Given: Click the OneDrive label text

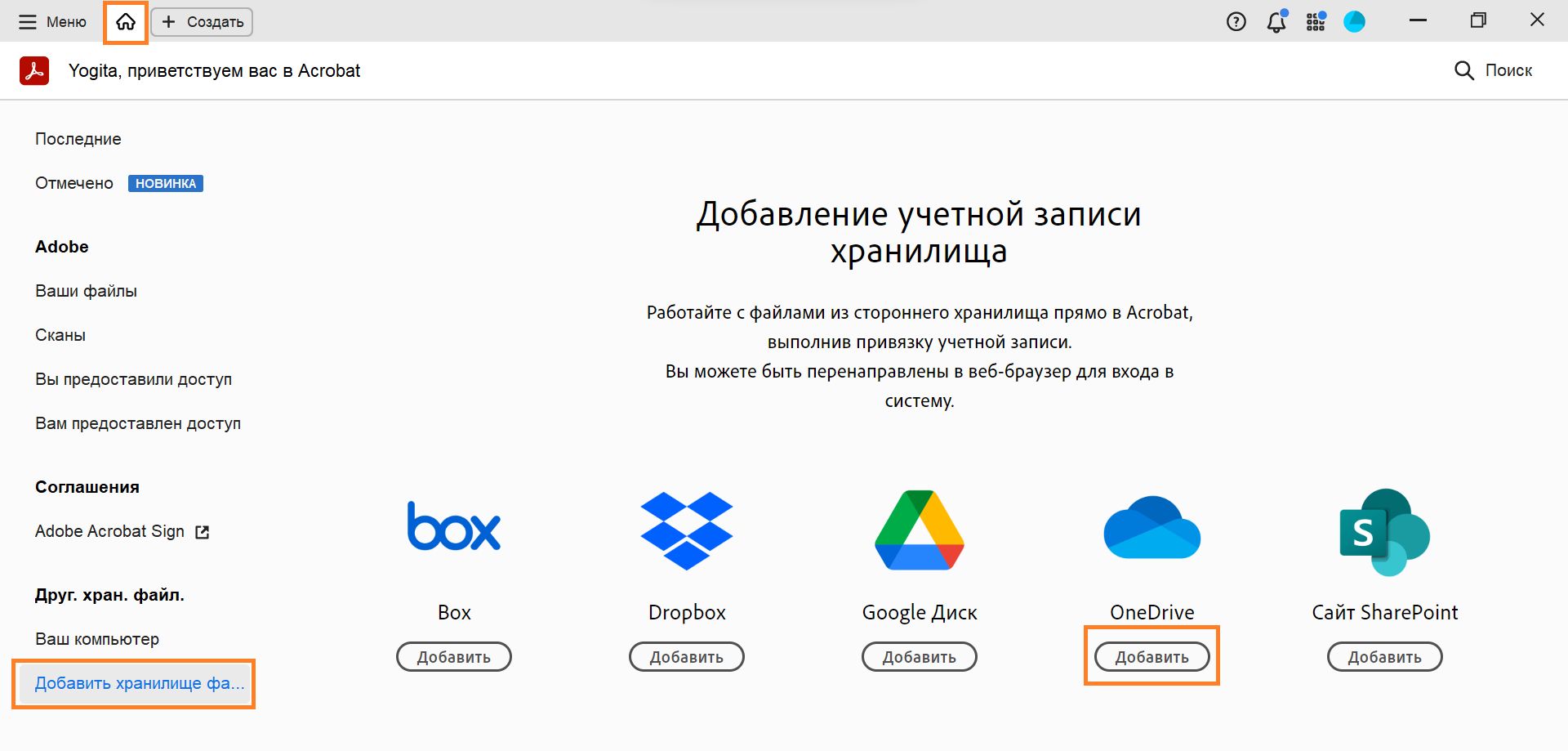Looking at the screenshot, I should [1152, 612].
